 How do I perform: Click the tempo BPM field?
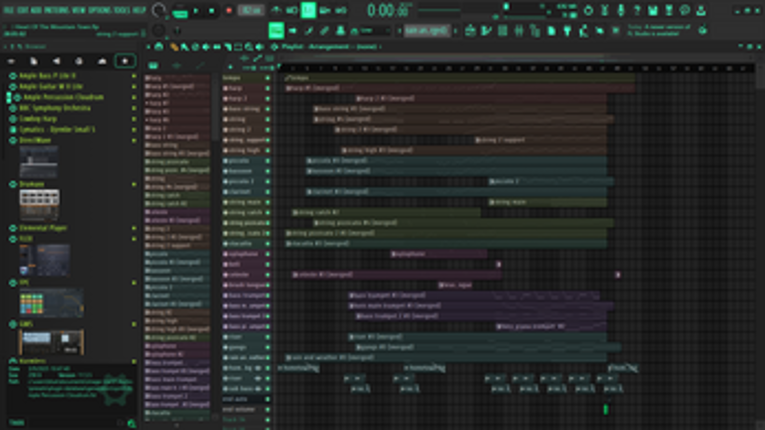251,10
